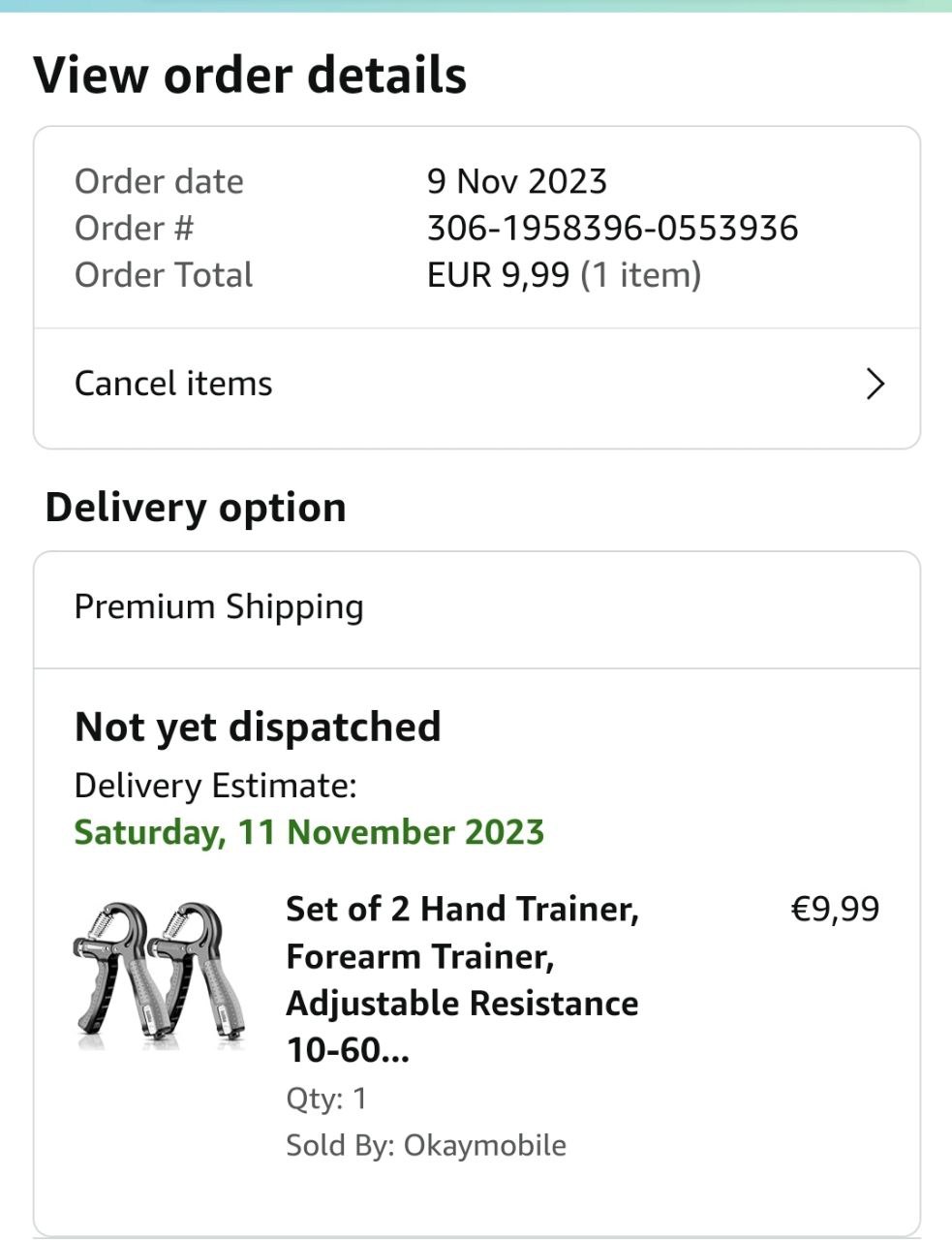Tap the Order # label

[x=134, y=229]
